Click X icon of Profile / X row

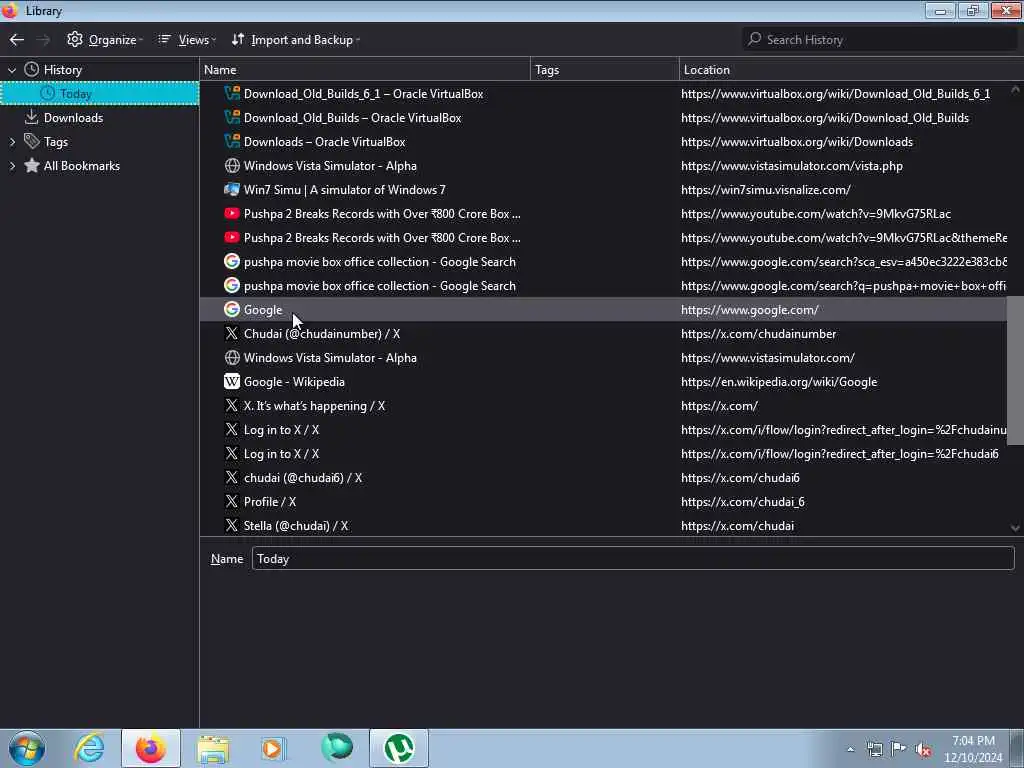(x=232, y=502)
